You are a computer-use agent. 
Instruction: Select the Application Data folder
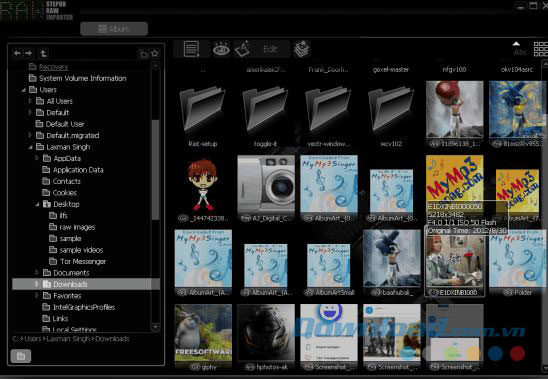point(73,170)
